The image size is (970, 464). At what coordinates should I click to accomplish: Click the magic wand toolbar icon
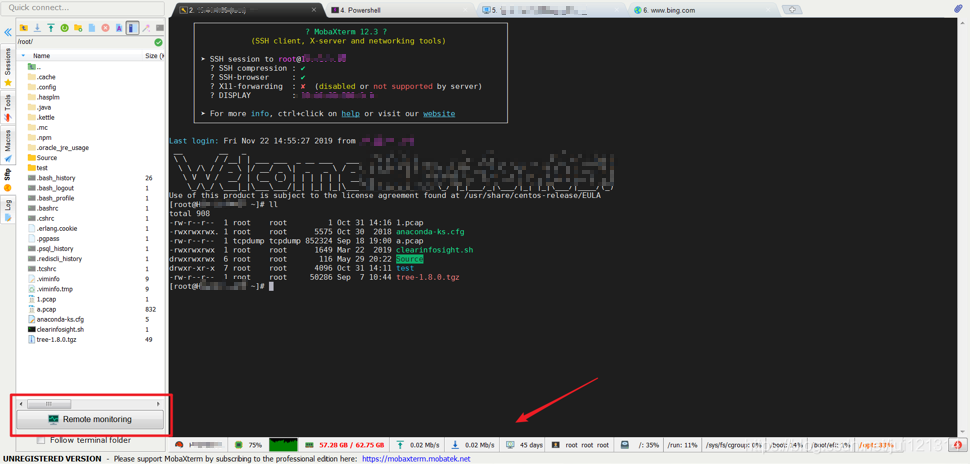point(147,28)
